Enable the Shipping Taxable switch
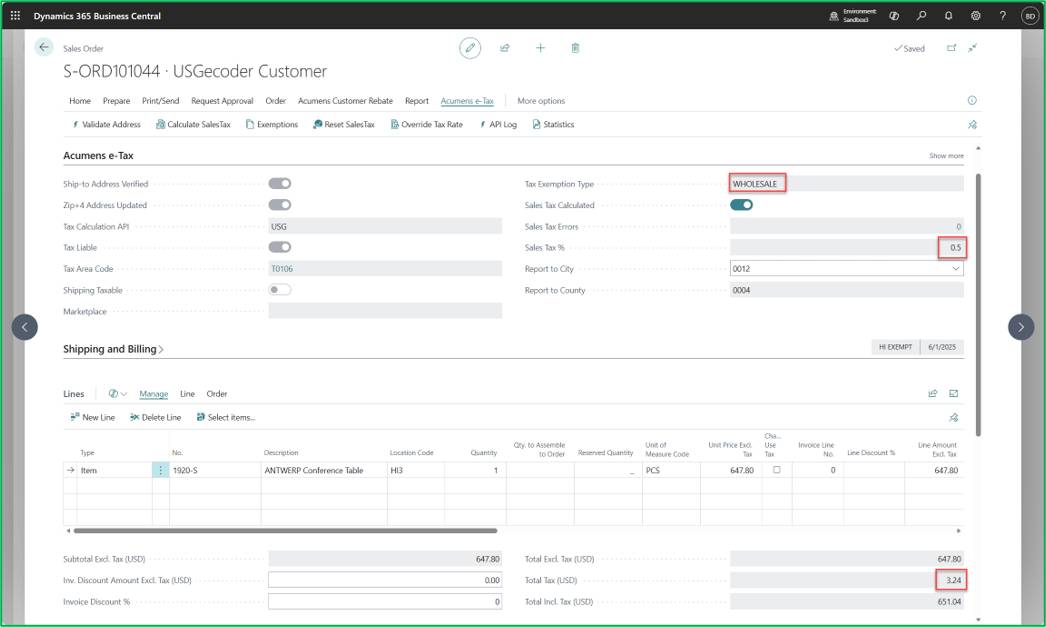Screen dimensions: 1046x627 point(280,289)
